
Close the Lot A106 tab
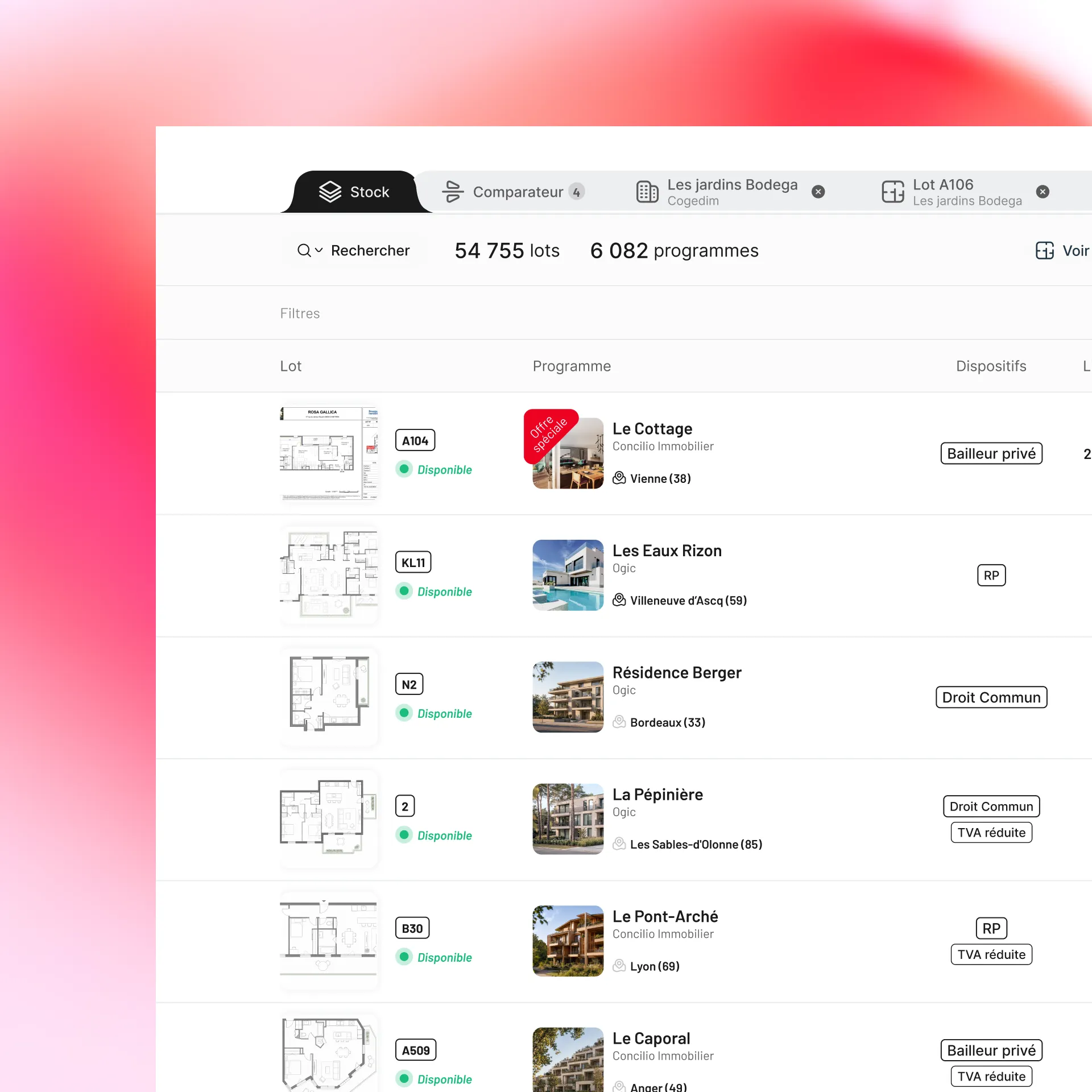pos(1043,192)
